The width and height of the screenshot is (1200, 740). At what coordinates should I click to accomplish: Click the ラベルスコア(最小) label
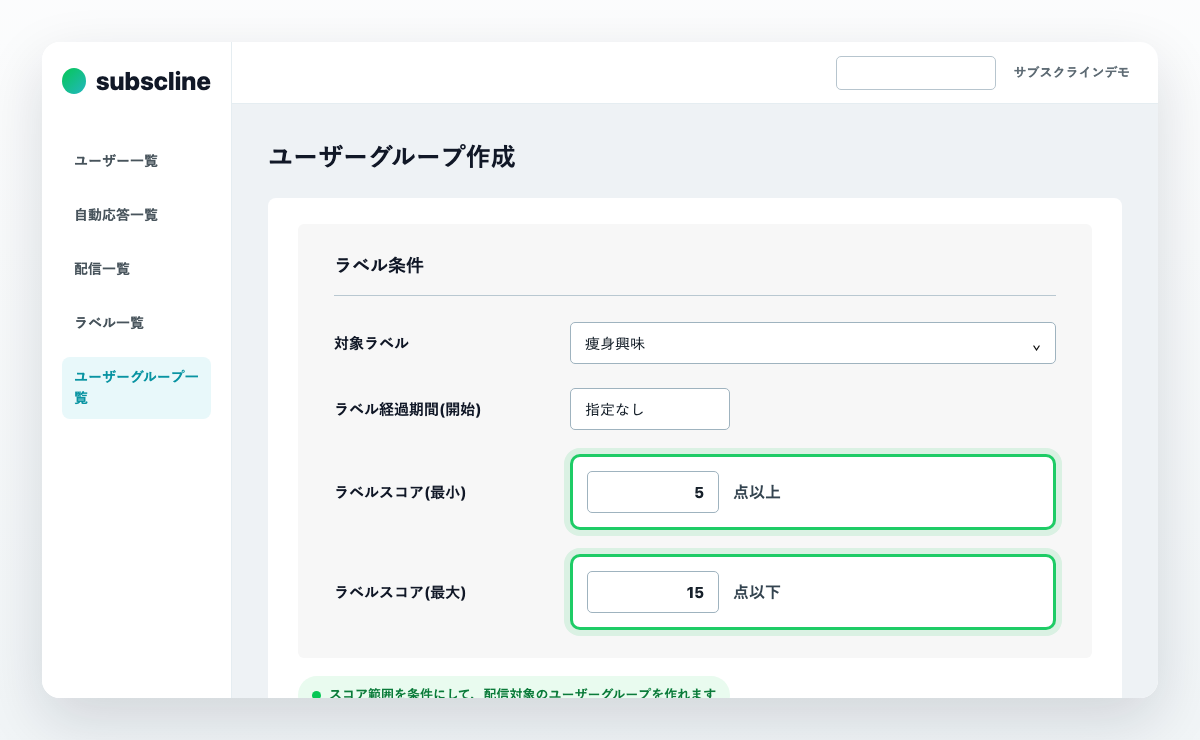pyautogui.click(x=400, y=492)
